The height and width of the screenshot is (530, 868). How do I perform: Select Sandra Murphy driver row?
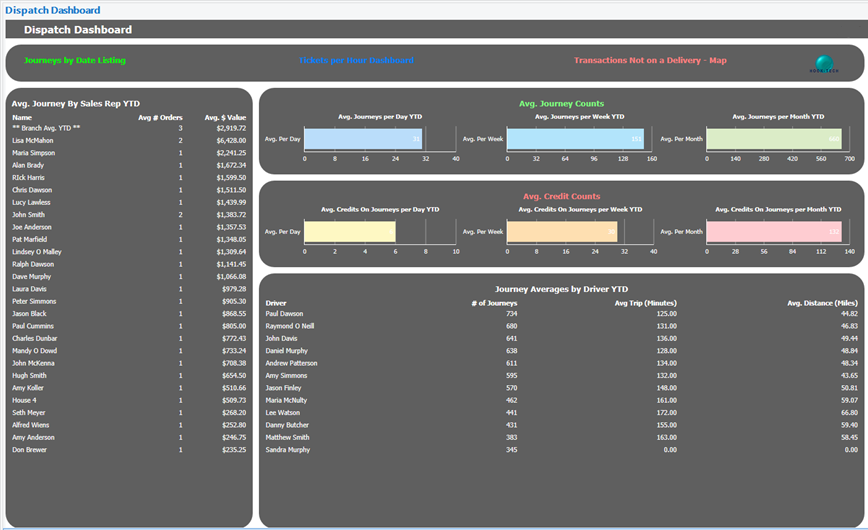pos(561,450)
